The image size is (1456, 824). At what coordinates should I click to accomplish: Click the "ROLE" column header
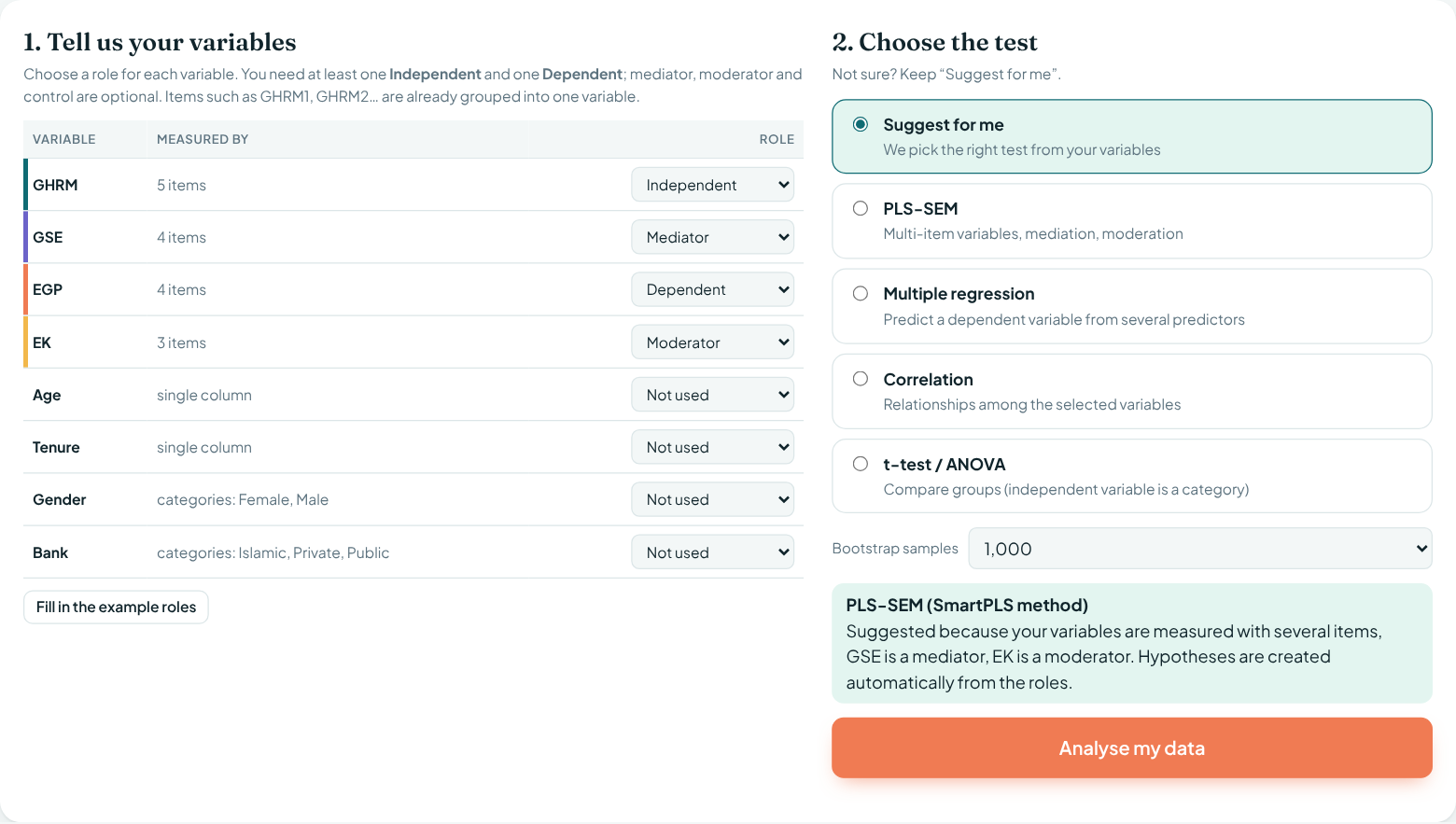(x=777, y=139)
